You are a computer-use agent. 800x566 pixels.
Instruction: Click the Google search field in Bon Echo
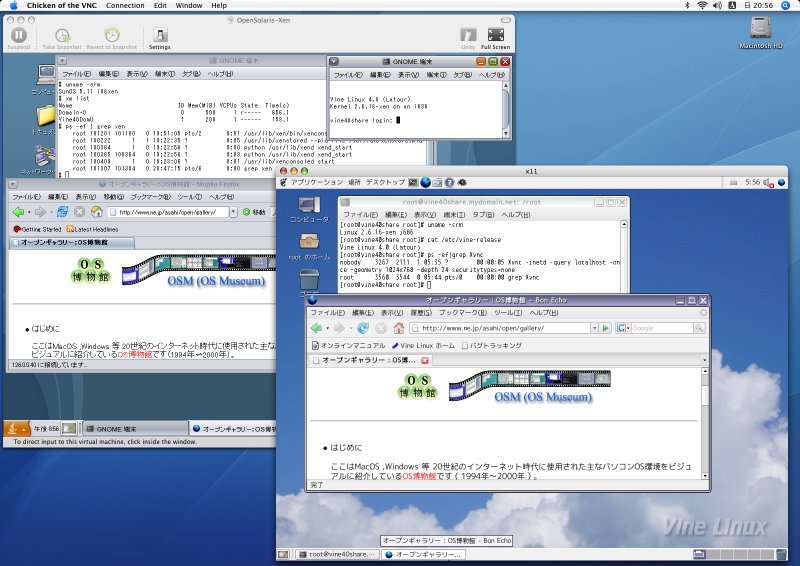(x=662, y=328)
